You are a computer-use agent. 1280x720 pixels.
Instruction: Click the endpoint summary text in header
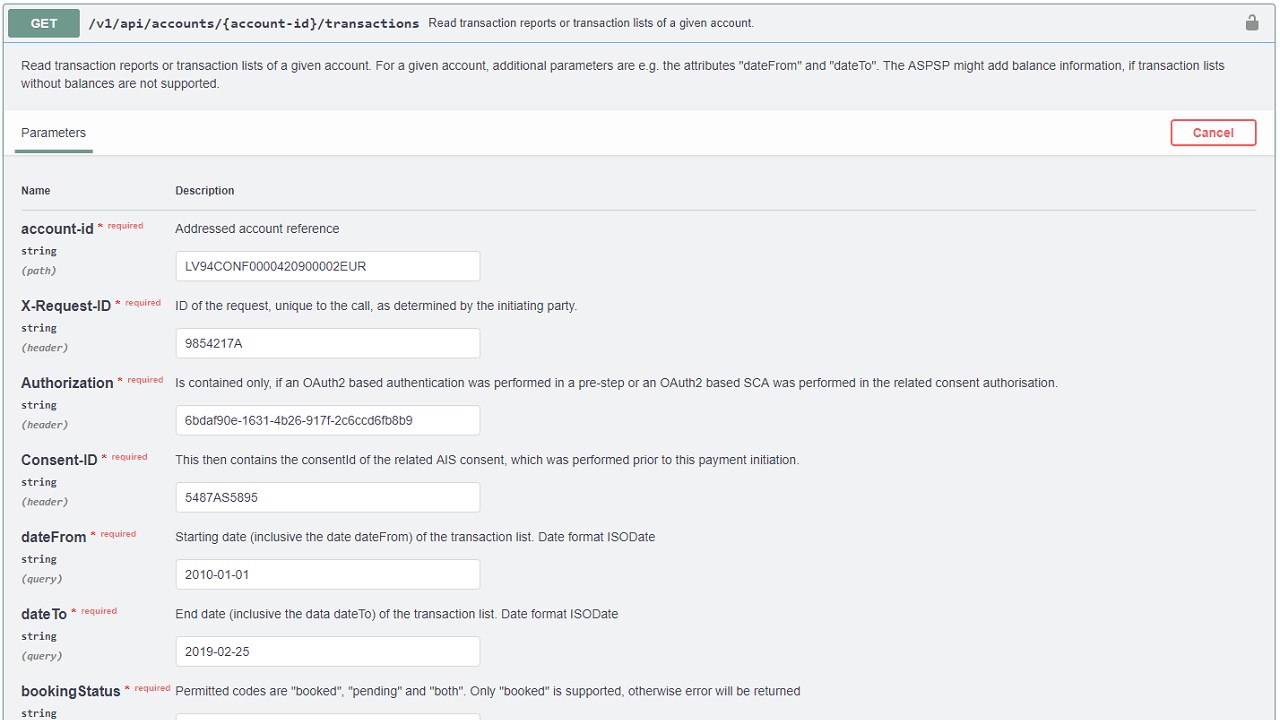[x=591, y=23]
